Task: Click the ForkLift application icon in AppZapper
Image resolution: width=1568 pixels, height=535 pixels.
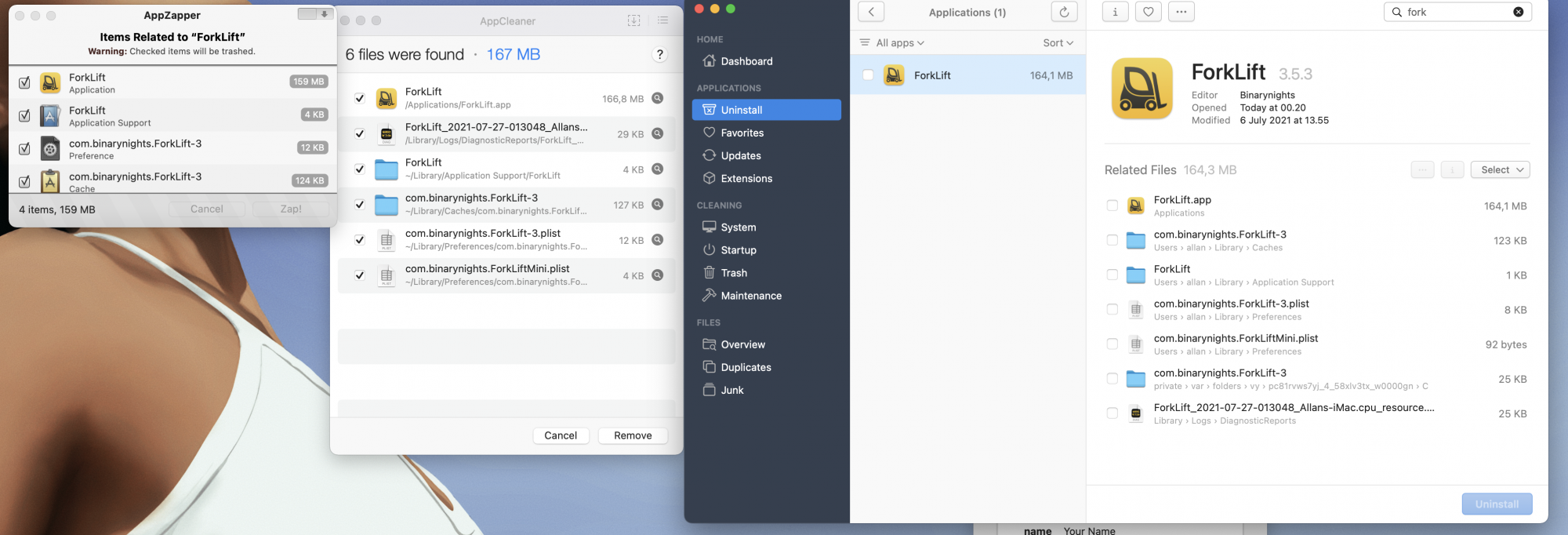Action: coord(50,82)
